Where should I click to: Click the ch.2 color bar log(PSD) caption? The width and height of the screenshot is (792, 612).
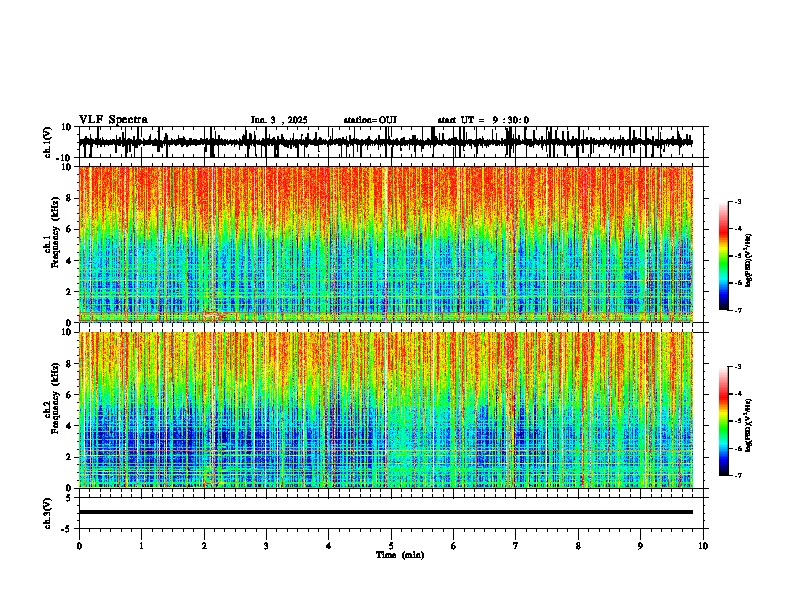(749, 425)
